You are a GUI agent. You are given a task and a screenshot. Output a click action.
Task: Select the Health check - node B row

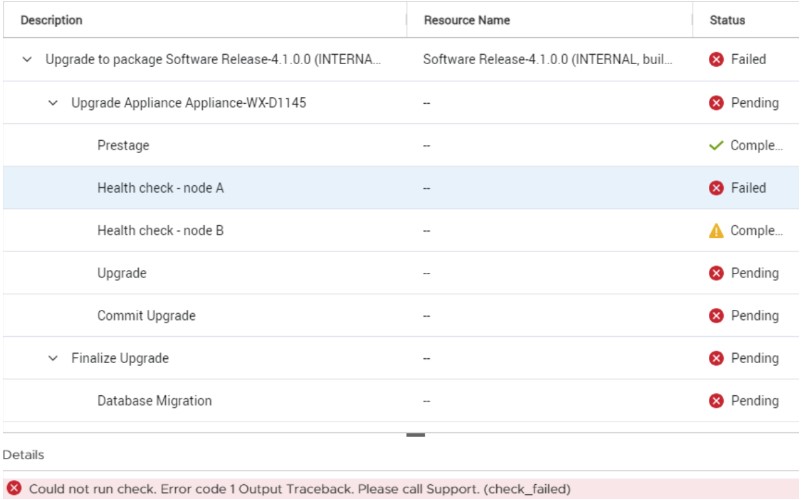[401, 230]
